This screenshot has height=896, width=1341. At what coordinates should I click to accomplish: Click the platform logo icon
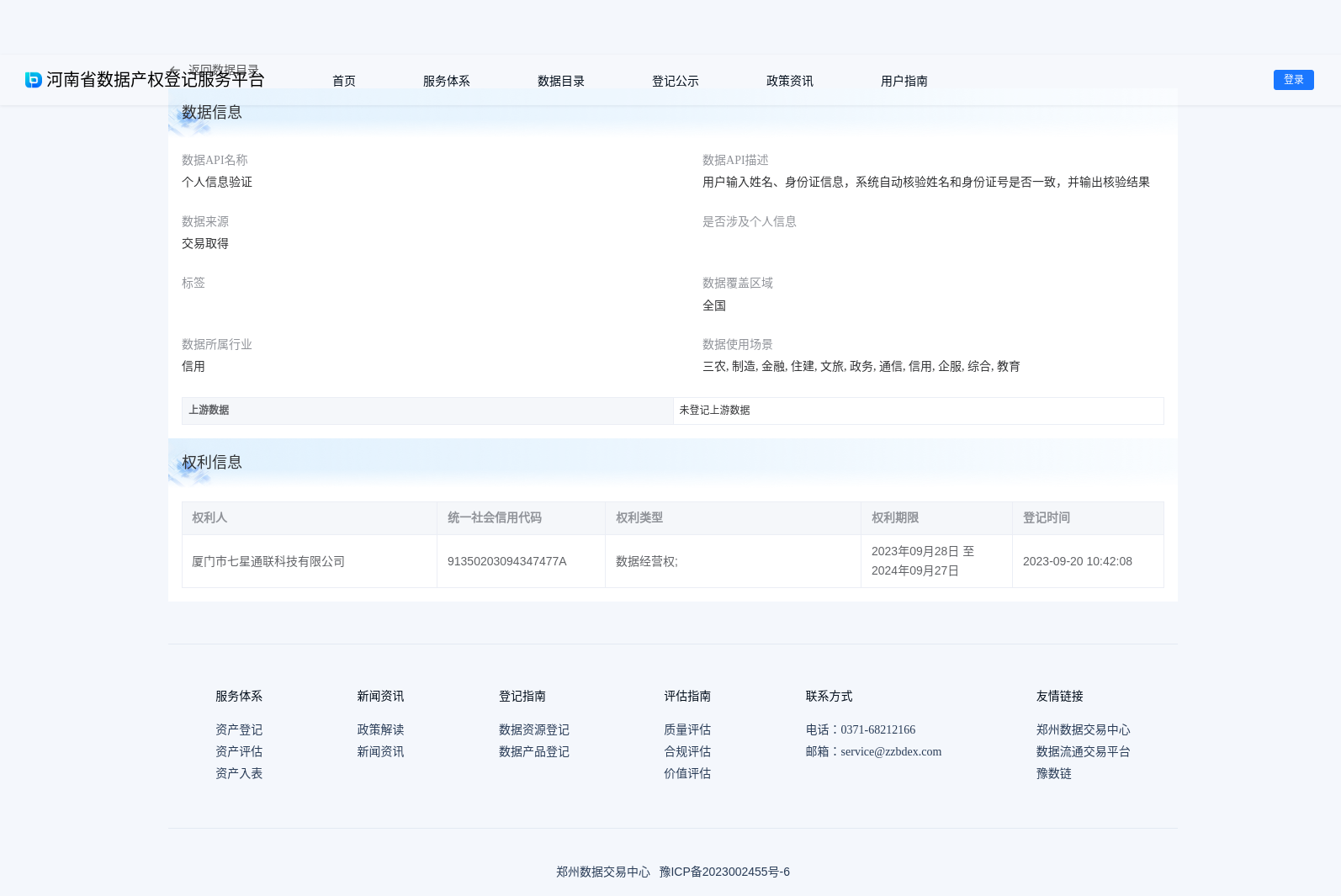point(34,80)
